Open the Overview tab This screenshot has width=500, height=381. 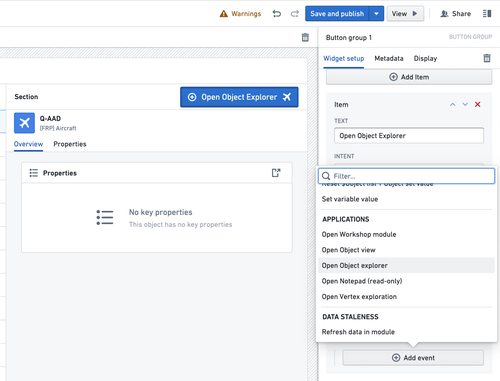pyautogui.click(x=28, y=144)
